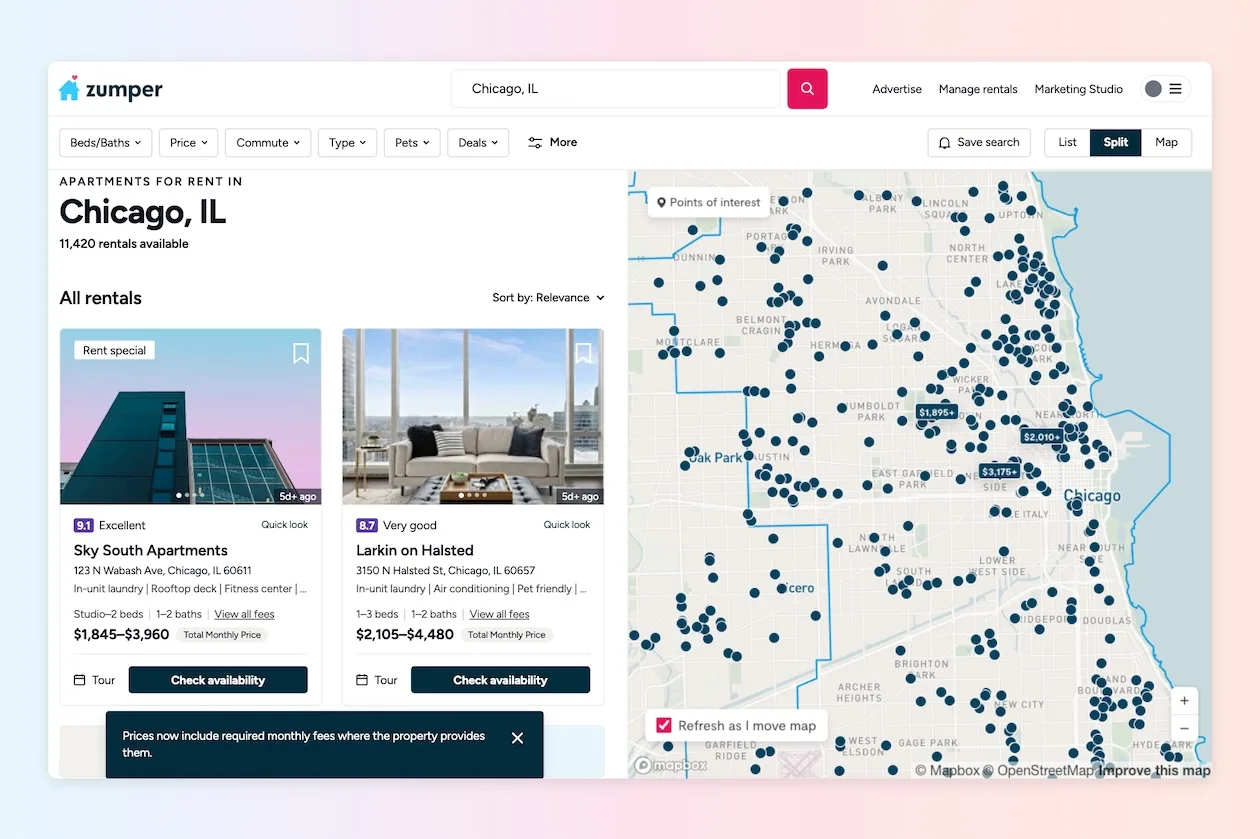Click the 9.1 Excellent rating
The width and height of the screenshot is (1260, 839).
110,525
